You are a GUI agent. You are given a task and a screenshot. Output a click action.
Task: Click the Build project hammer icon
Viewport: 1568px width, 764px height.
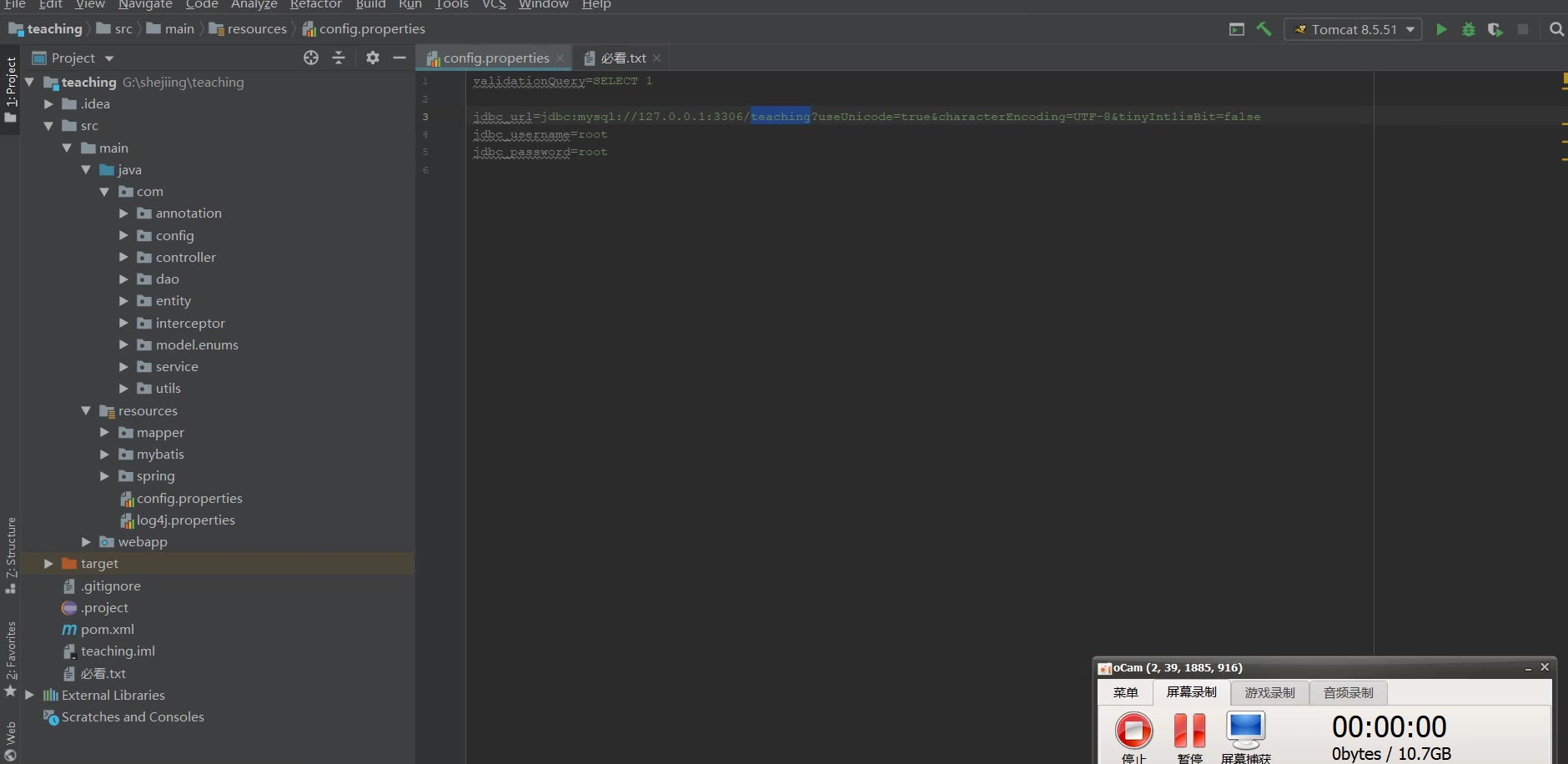pyautogui.click(x=1264, y=29)
